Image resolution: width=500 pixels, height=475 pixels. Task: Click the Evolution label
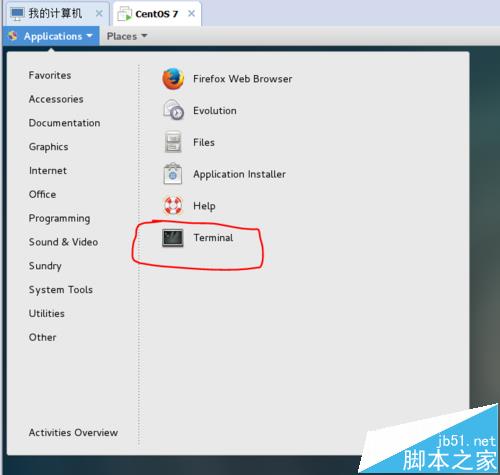(x=215, y=111)
